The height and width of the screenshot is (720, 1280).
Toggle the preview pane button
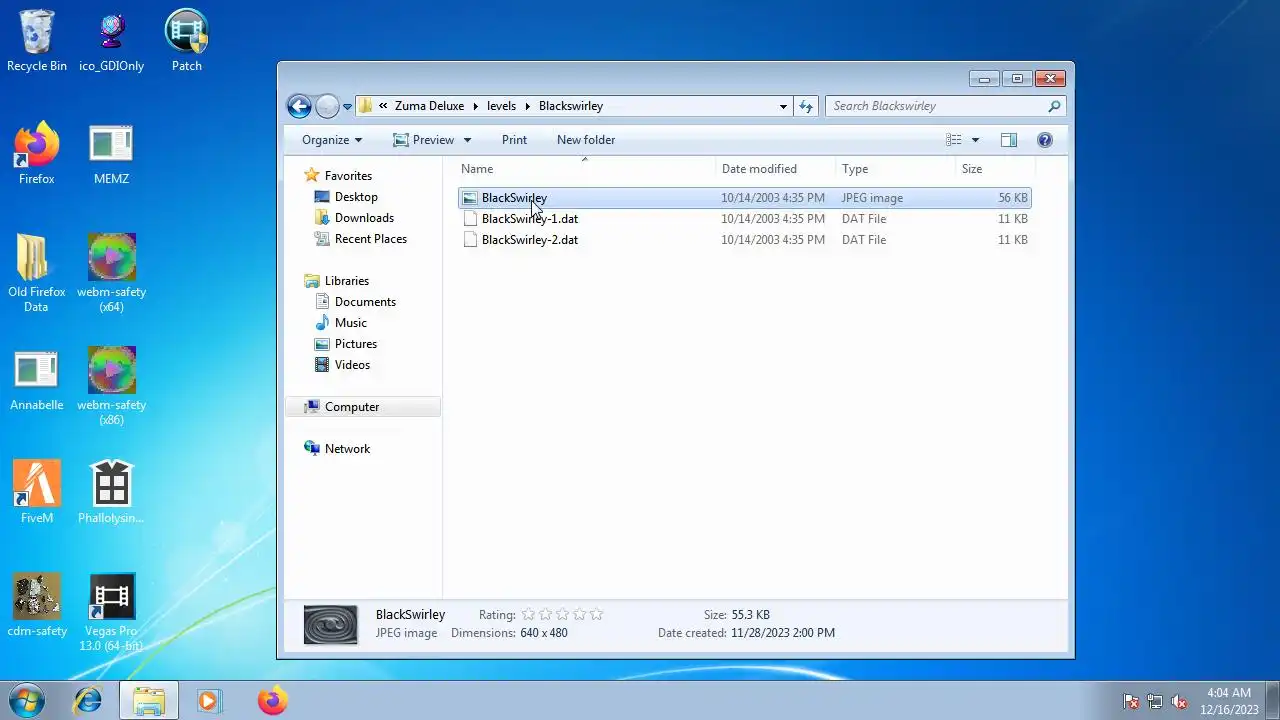[1008, 140]
